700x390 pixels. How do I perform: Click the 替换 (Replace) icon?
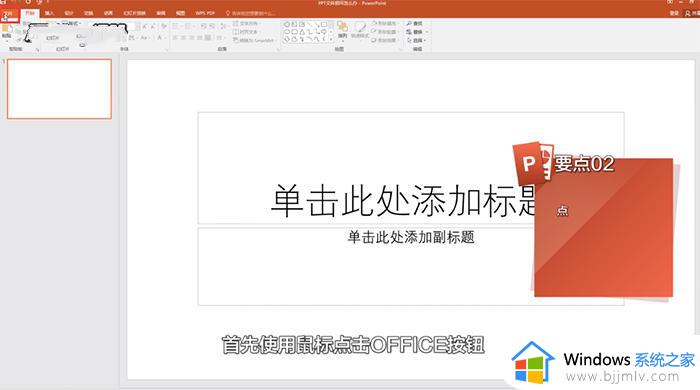point(416,32)
